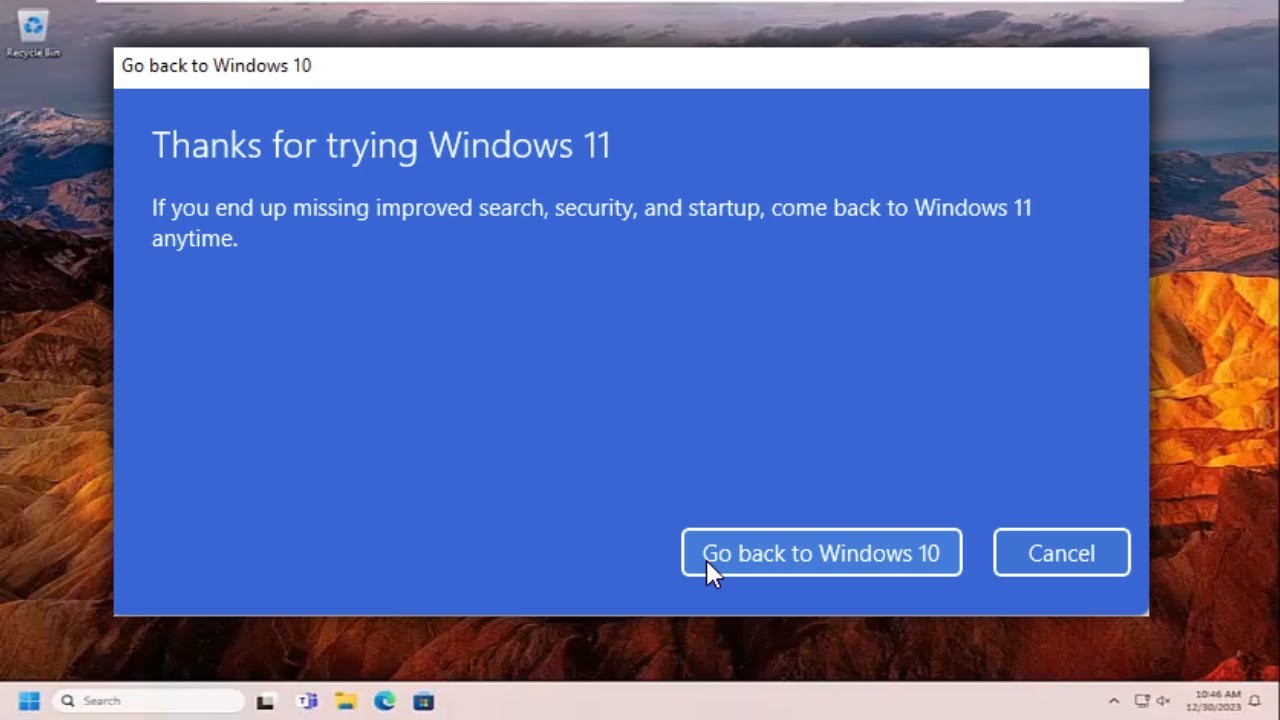Open the clock showing 10:46 AM
Viewport: 1280px width, 720px height.
pyautogui.click(x=1213, y=701)
